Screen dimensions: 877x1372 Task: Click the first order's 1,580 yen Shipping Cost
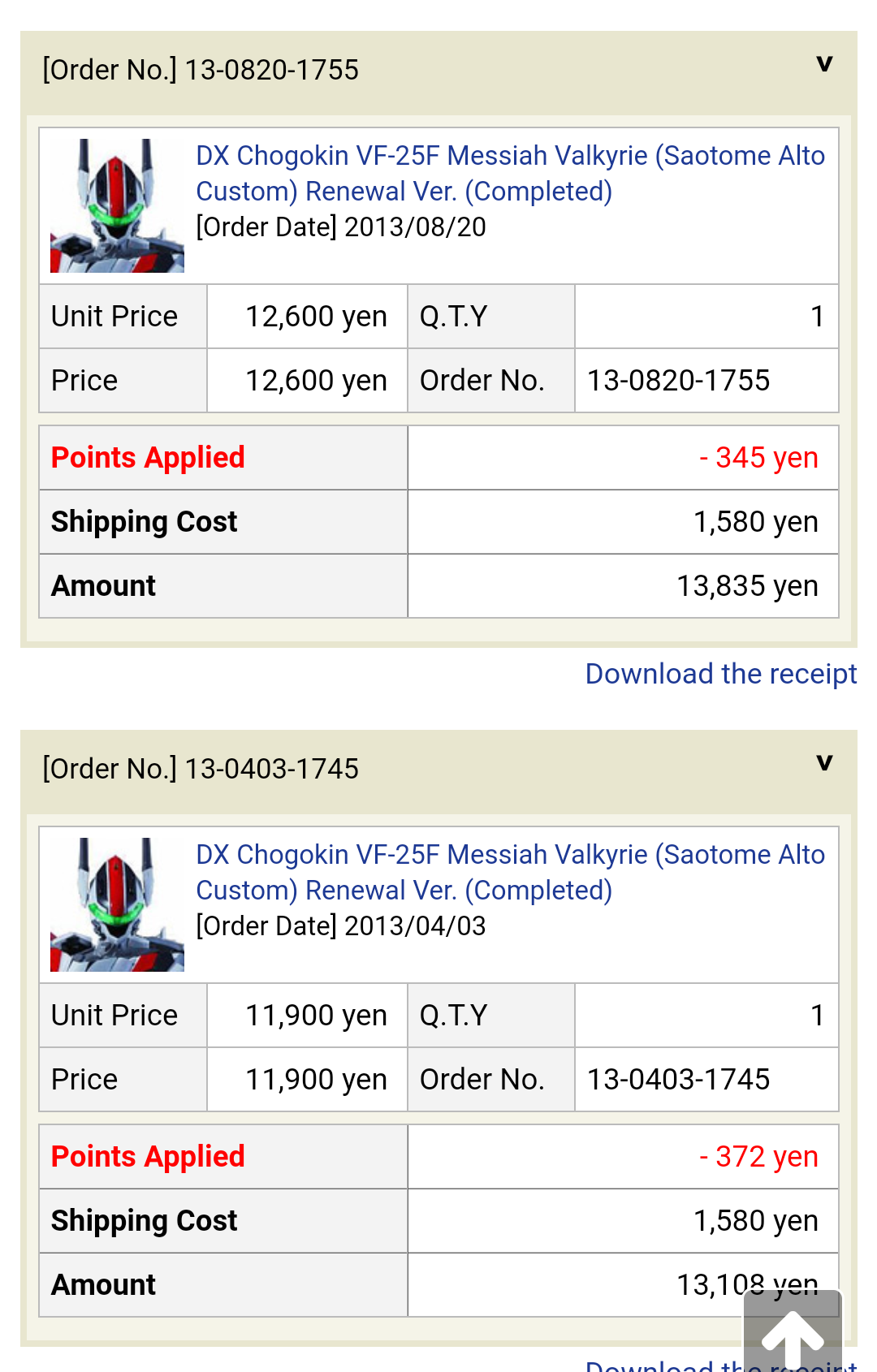pyautogui.click(x=755, y=522)
